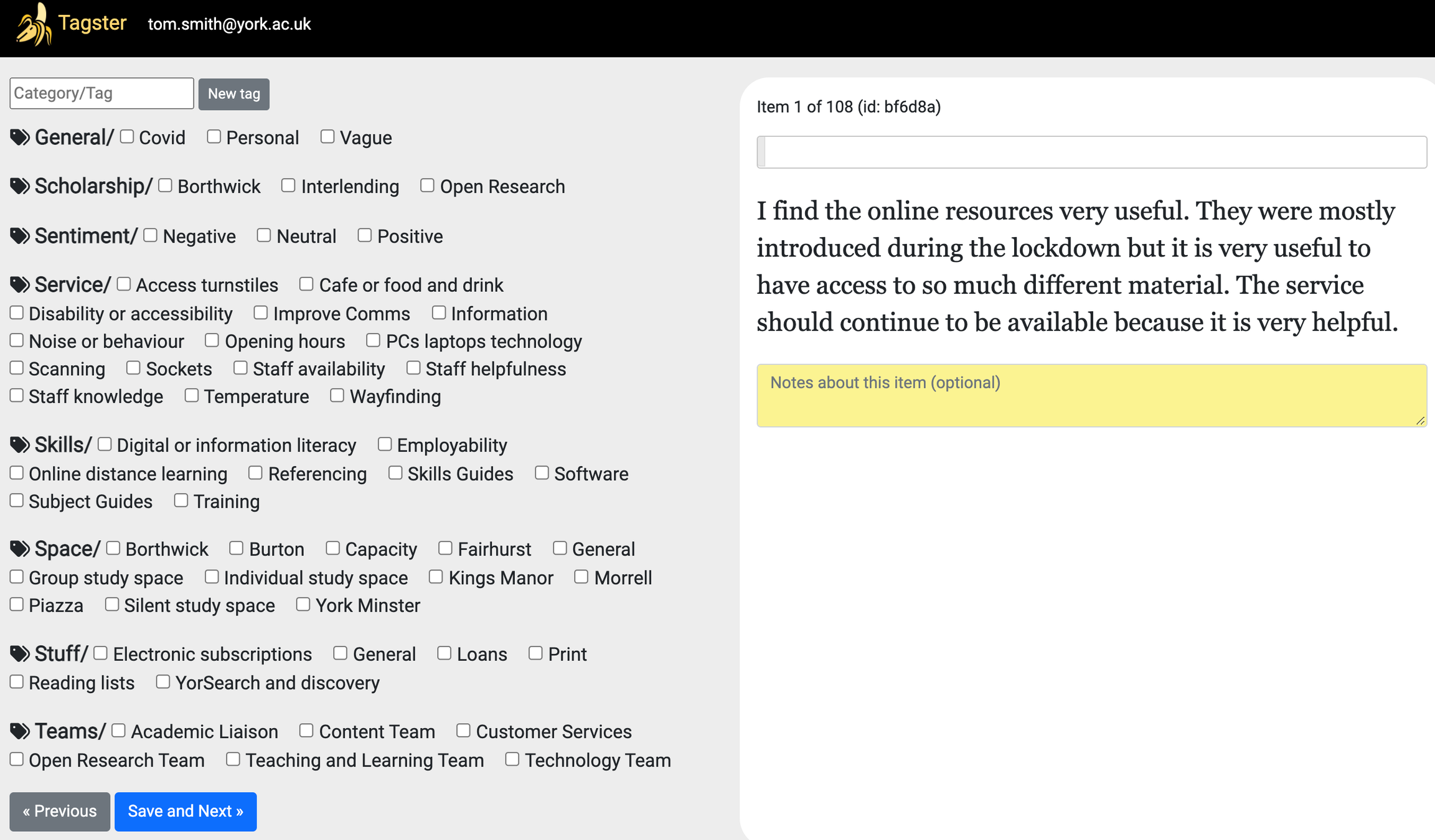Click the Tagster title link
This screenshot has width=1435, height=840.
(92, 24)
